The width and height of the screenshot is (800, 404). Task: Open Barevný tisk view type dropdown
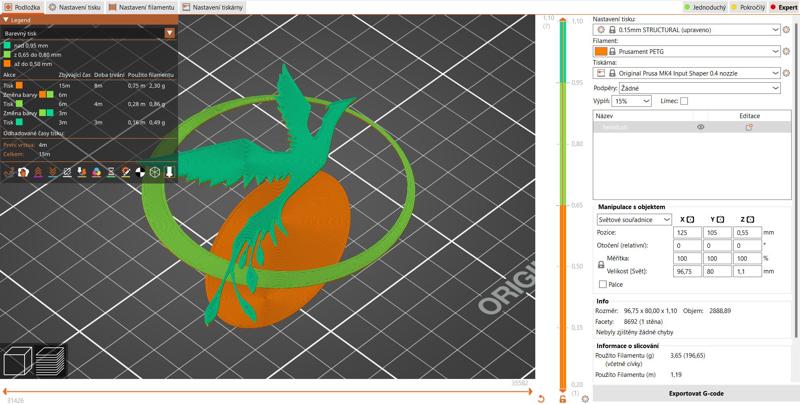coord(170,33)
